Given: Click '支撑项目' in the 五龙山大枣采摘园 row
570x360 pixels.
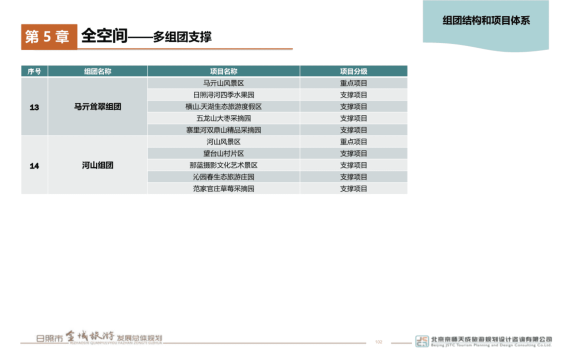Looking at the screenshot, I should (x=353, y=118).
